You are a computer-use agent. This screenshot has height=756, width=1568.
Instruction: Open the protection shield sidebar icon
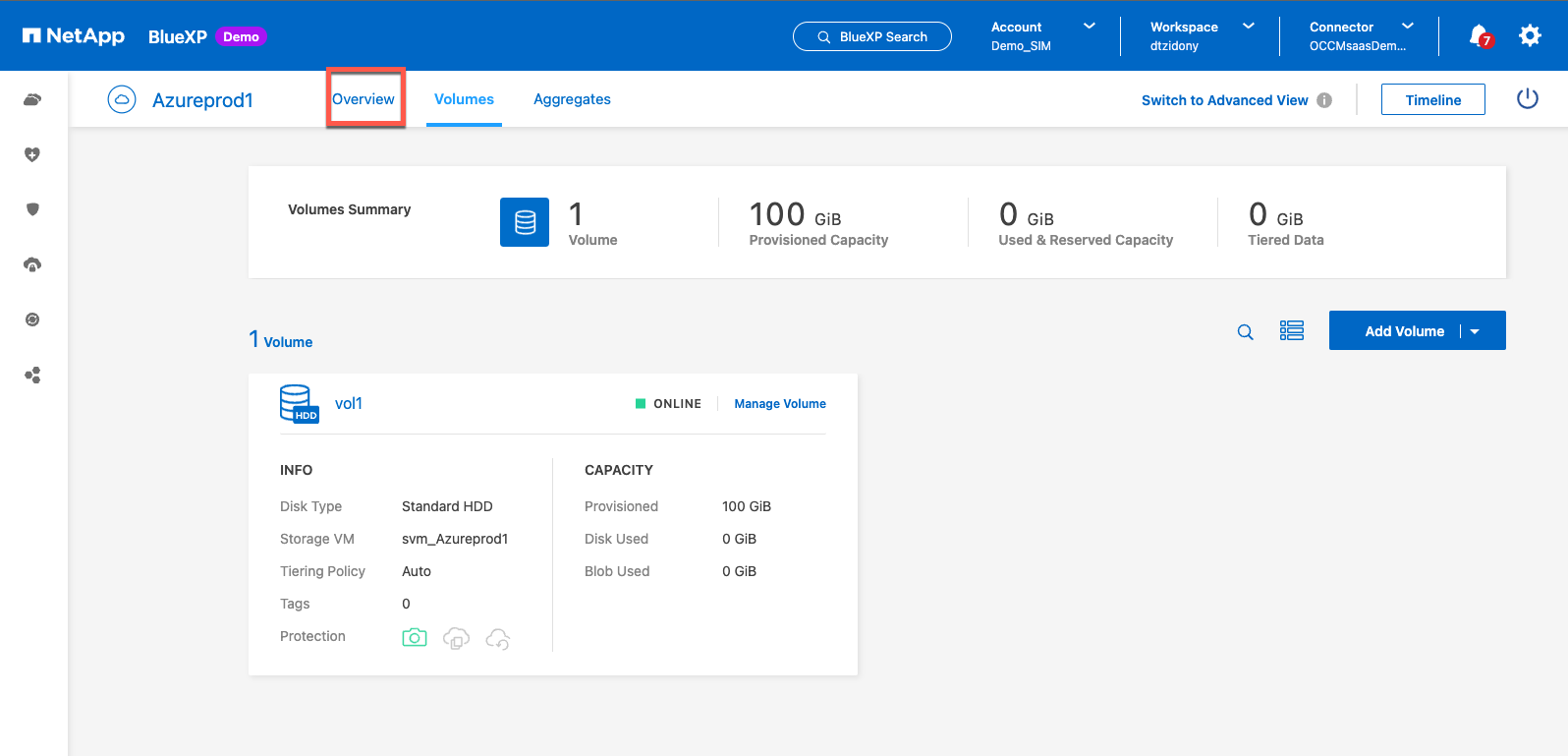[x=32, y=209]
